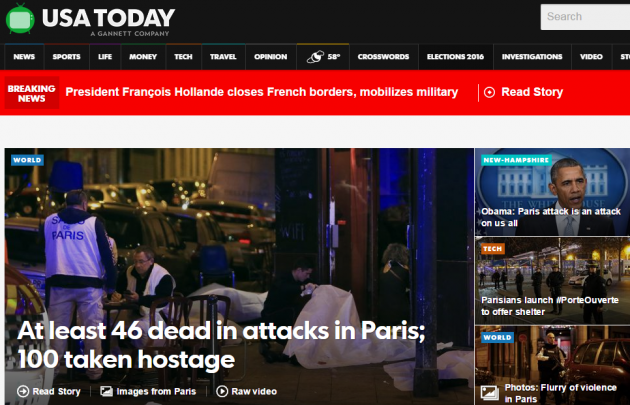Open the News navigation tab
Screen dimensions: 630x405
[24, 57]
